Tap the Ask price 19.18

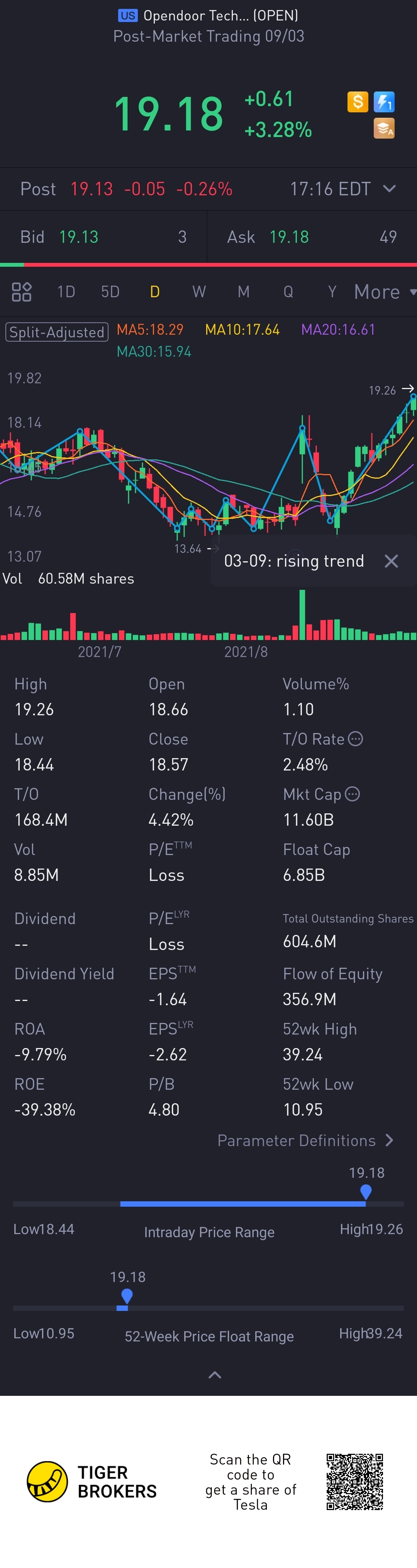(289, 237)
